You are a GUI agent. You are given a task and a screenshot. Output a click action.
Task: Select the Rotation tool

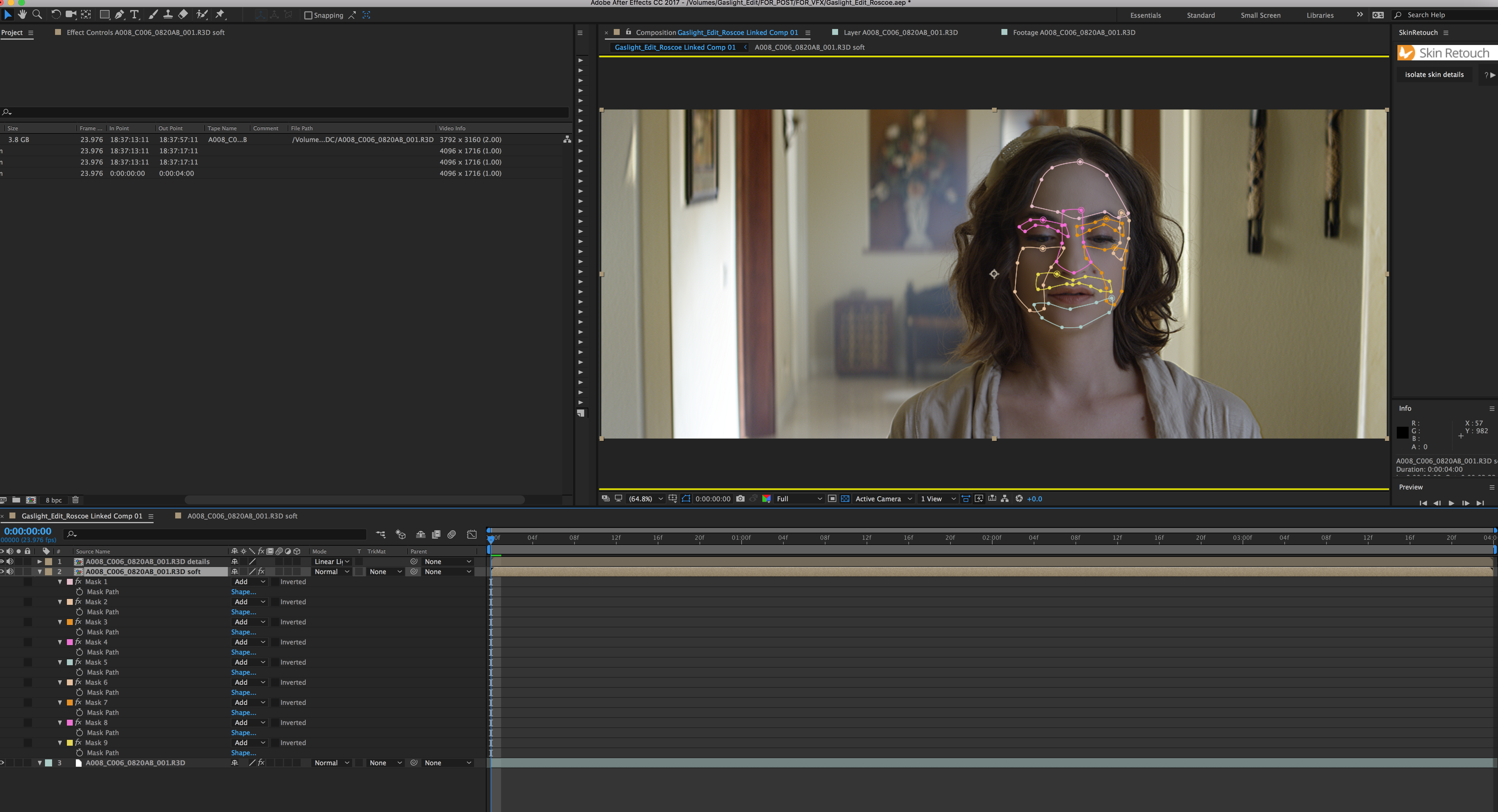pos(56,14)
